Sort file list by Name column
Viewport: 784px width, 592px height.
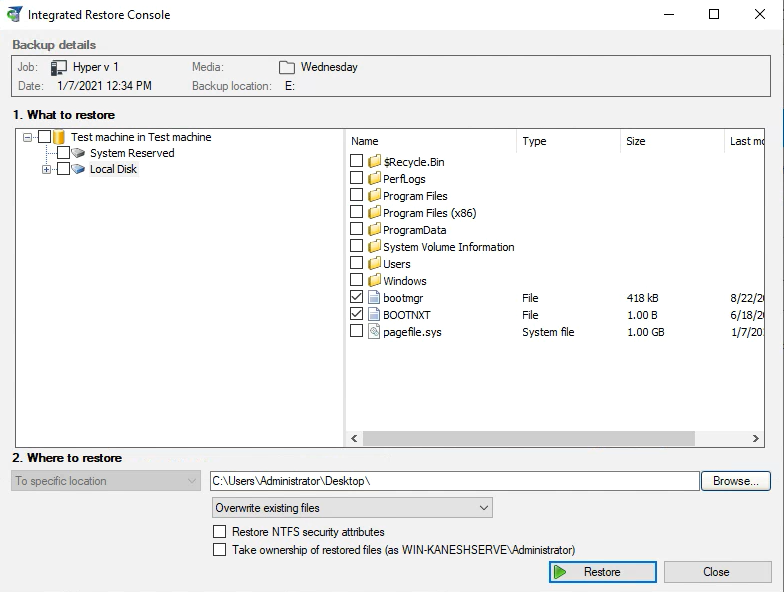pos(430,141)
